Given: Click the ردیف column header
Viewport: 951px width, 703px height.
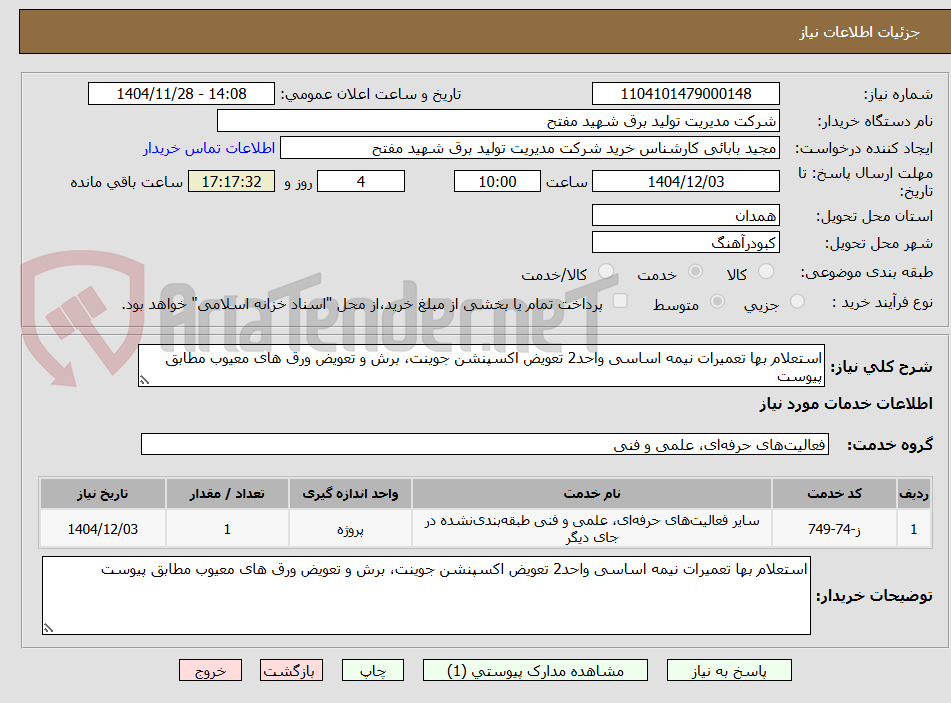Looking at the screenshot, I should pyautogui.click(x=914, y=494).
